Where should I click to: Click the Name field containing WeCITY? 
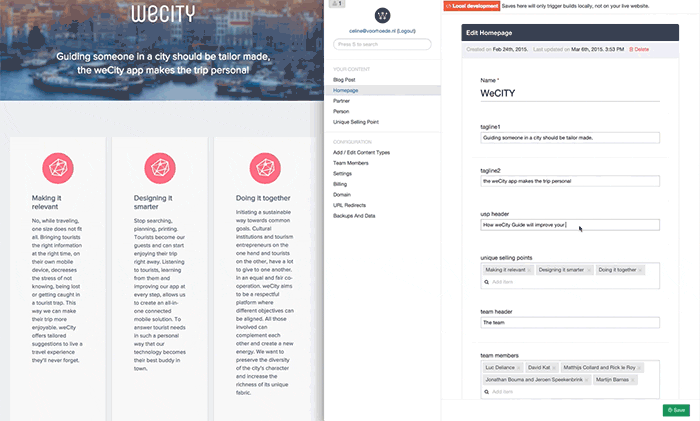tap(570, 93)
